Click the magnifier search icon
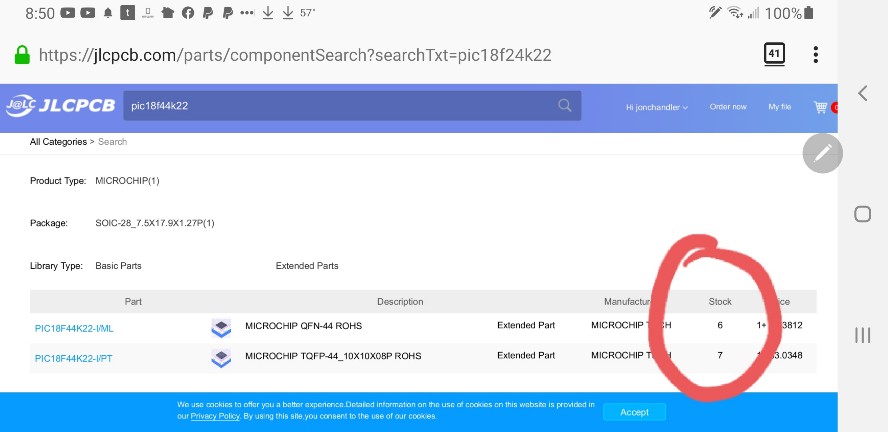This screenshot has width=888, height=432. click(x=565, y=105)
